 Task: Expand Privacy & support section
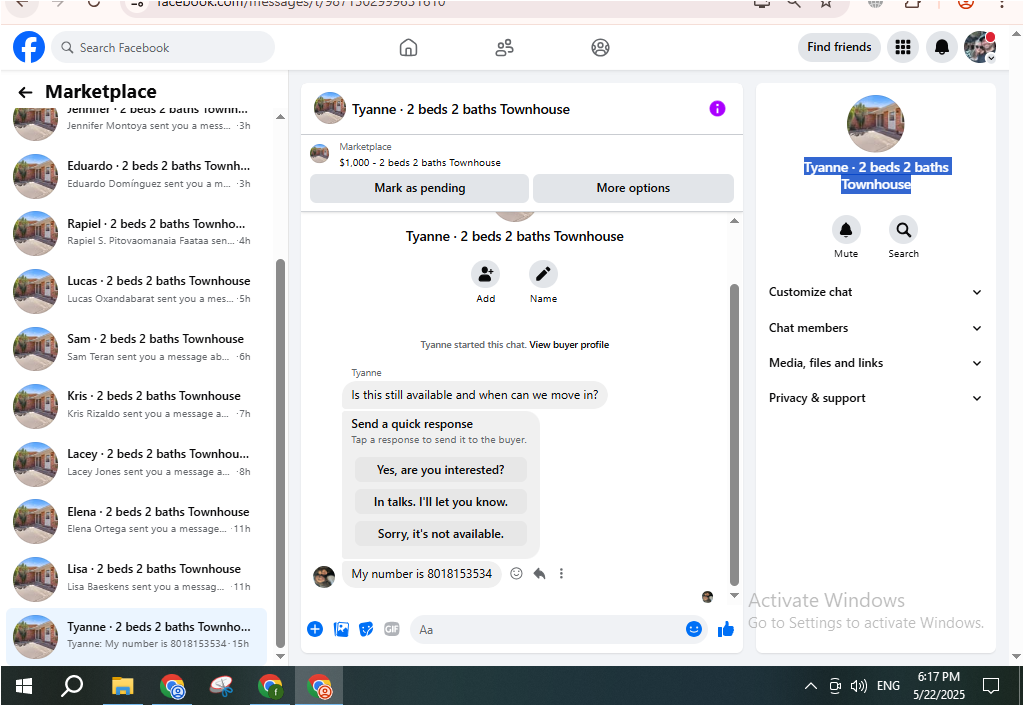click(x=875, y=398)
